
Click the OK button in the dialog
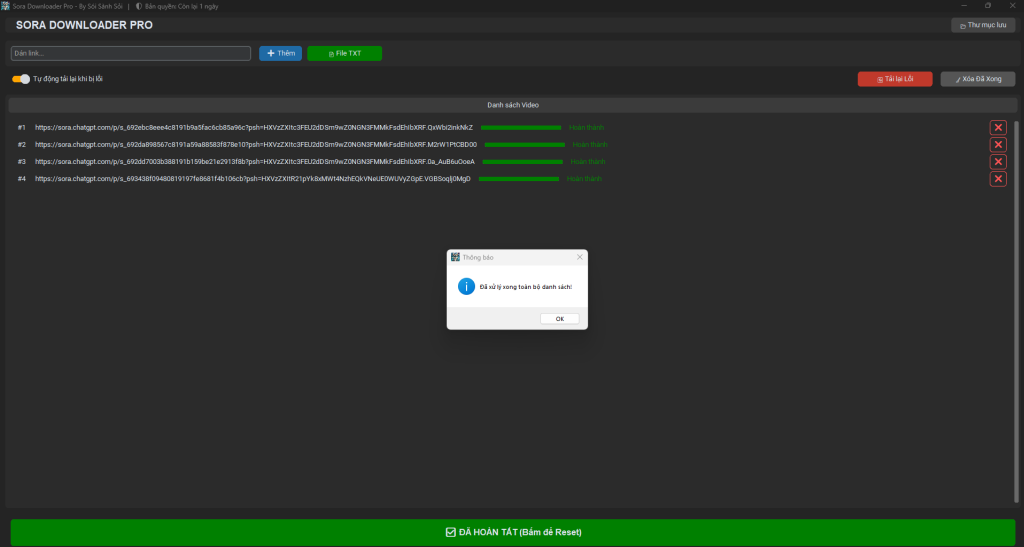560,319
